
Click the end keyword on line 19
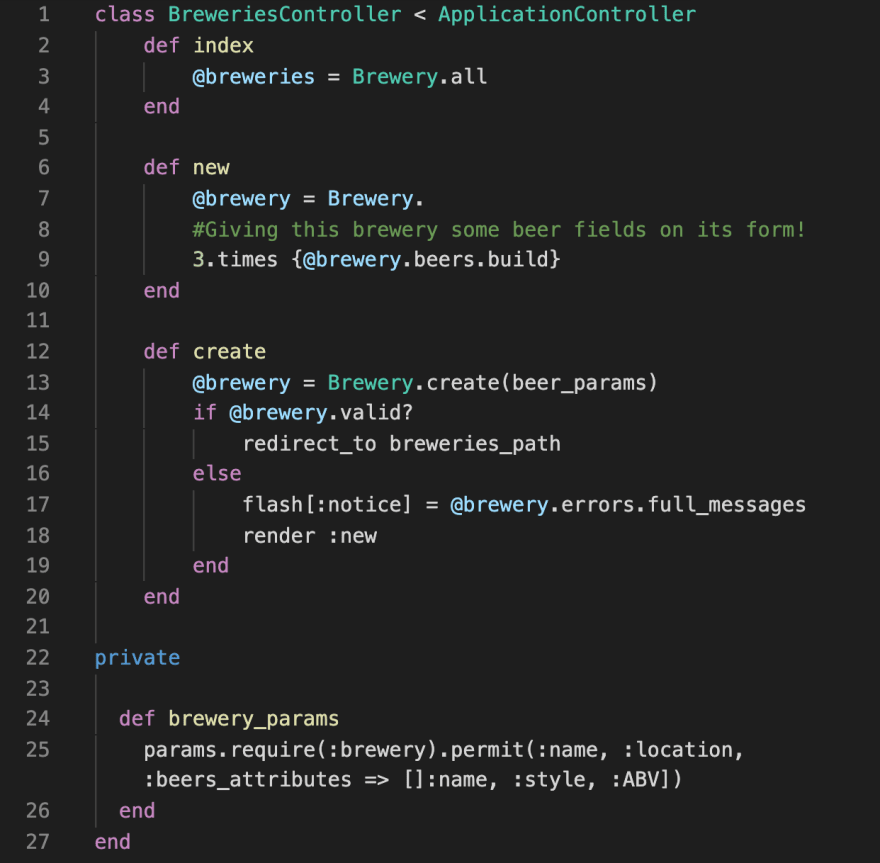[x=211, y=565]
